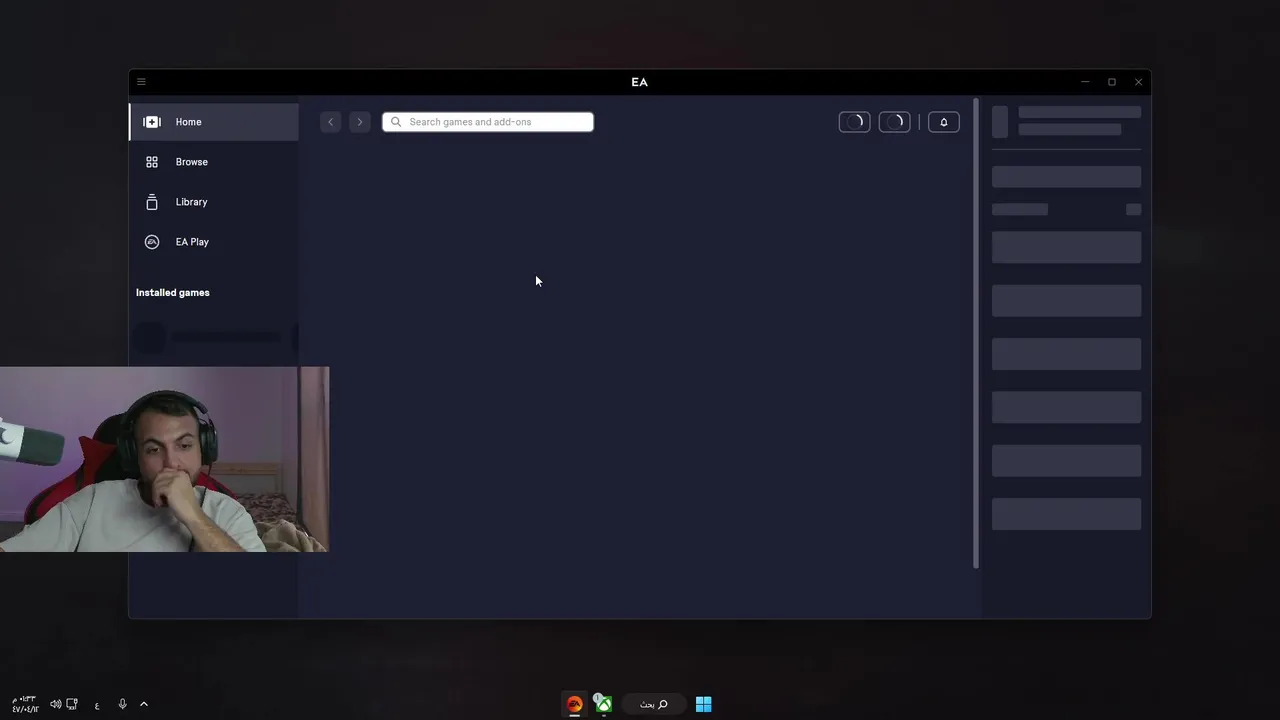Open the volume control in system tray
Image resolution: width=1280 pixels, height=720 pixels.
pos(56,704)
